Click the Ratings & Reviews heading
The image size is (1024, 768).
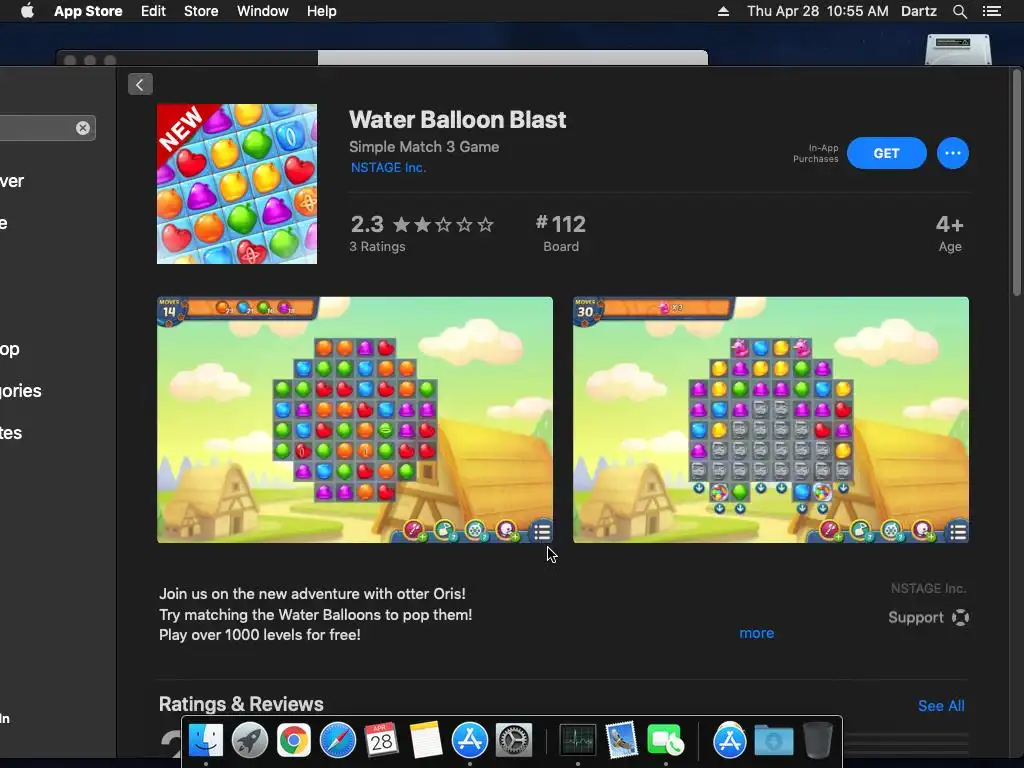point(241,704)
